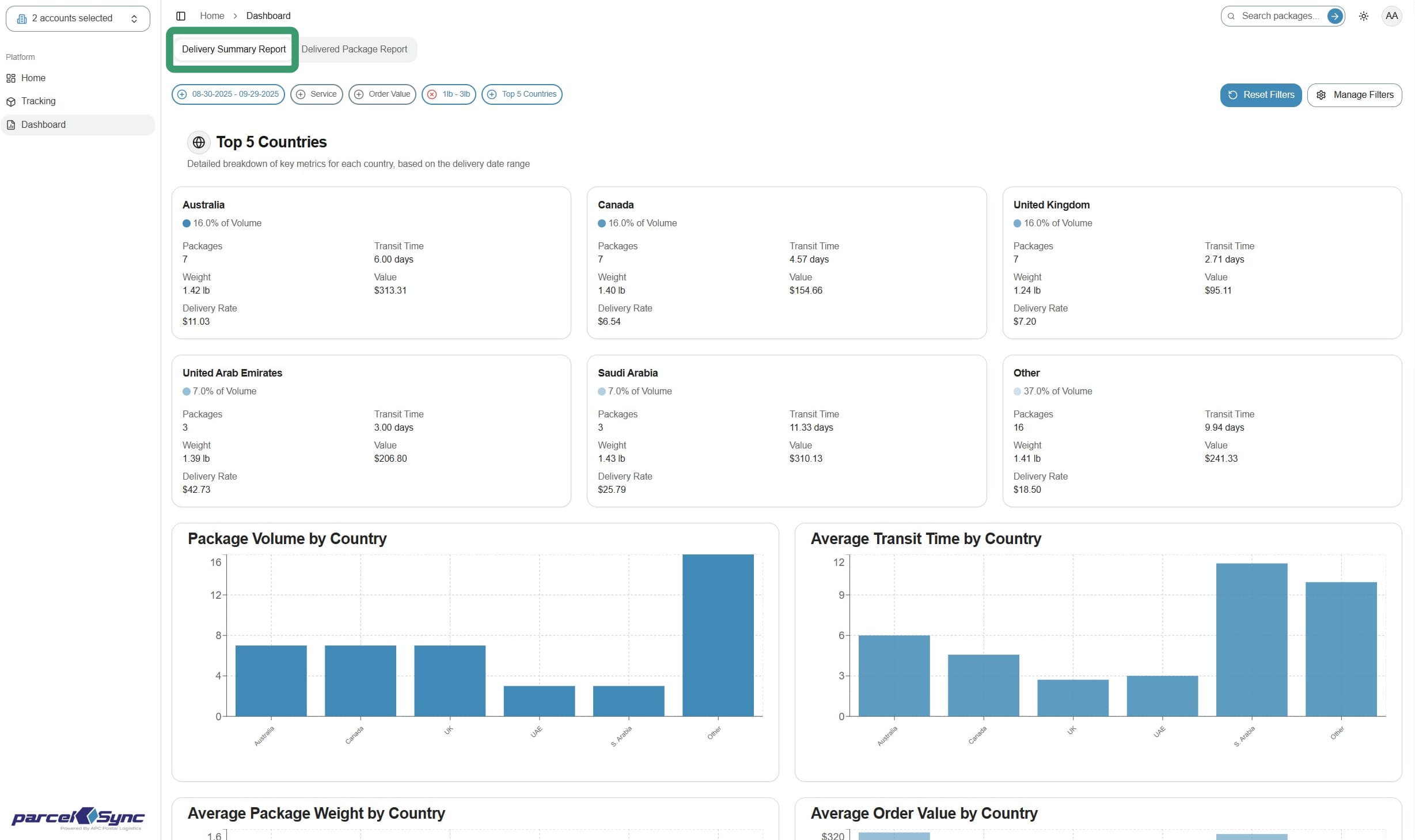Viewport: 1415px width, 840px height.
Task: Click the building icon in account selector
Action: pyautogui.click(x=22, y=19)
